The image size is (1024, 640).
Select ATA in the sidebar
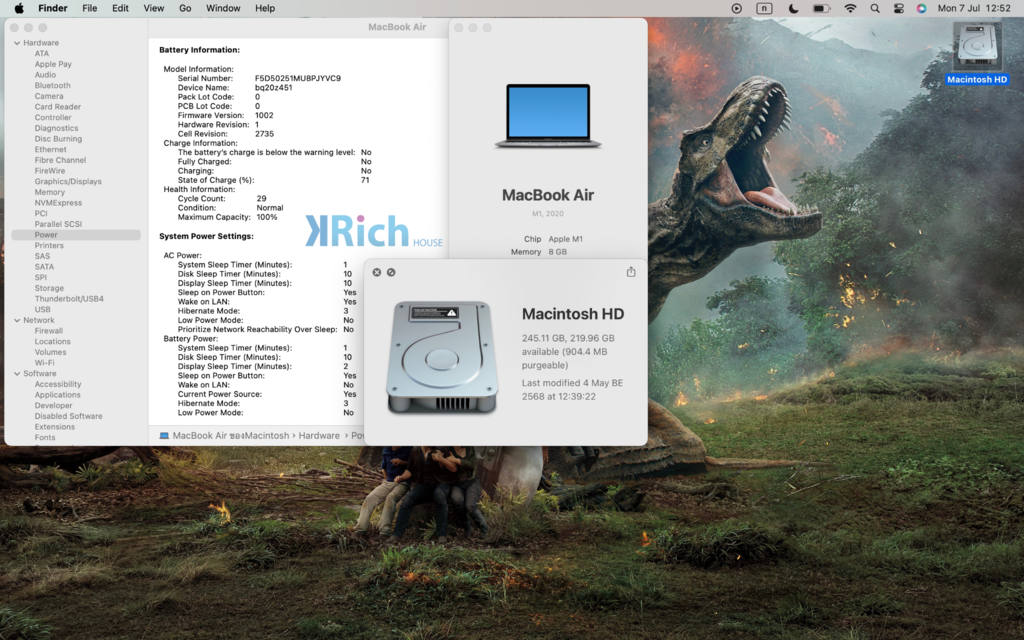click(x=42, y=54)
